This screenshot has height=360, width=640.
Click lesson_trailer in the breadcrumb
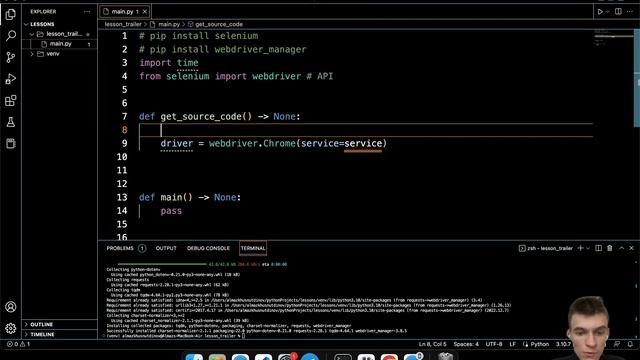tap(123, 24)
